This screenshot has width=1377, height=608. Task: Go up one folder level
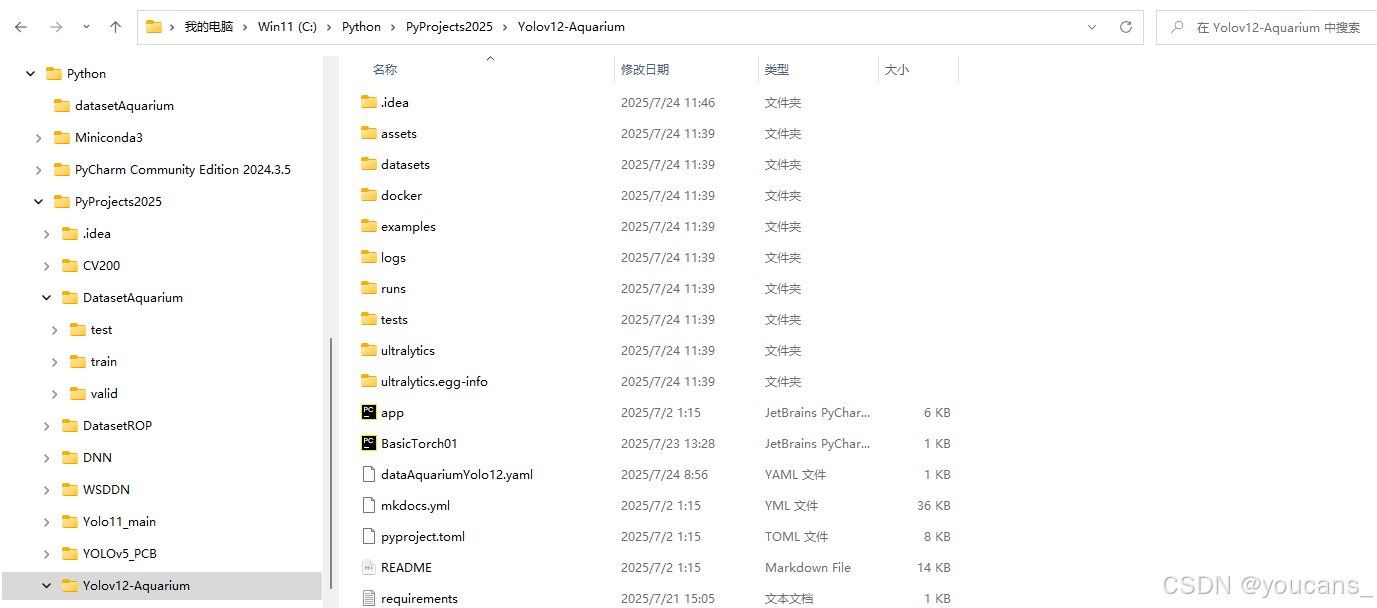[x=115, y=28]
